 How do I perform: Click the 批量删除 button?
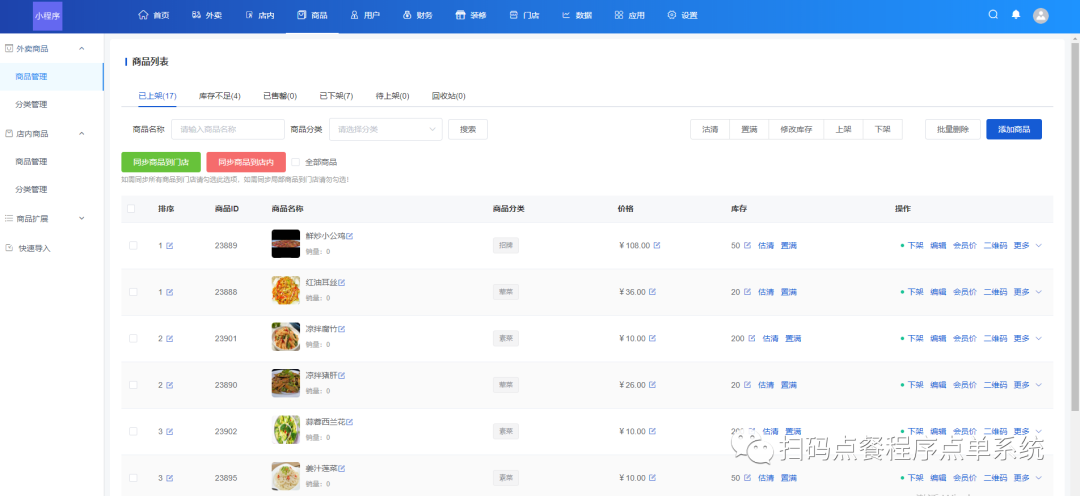click(x=953, y=130)
